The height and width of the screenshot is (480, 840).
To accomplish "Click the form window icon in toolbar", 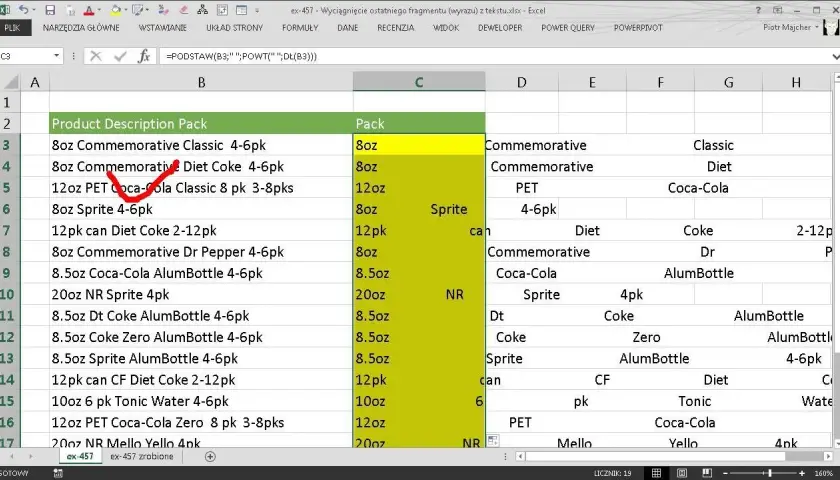I will click(x=241, y=10).
